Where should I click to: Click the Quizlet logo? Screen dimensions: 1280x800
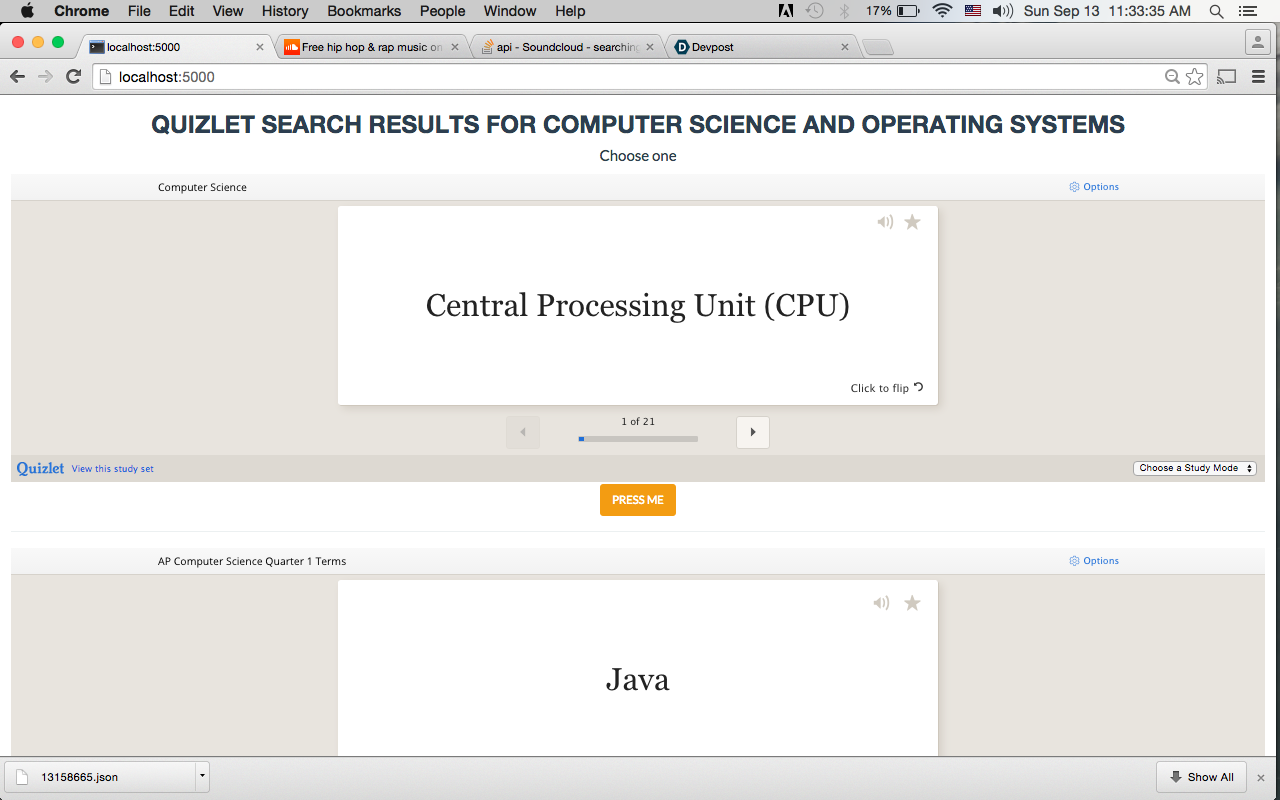pyautogui.click(x=40, y=468)
